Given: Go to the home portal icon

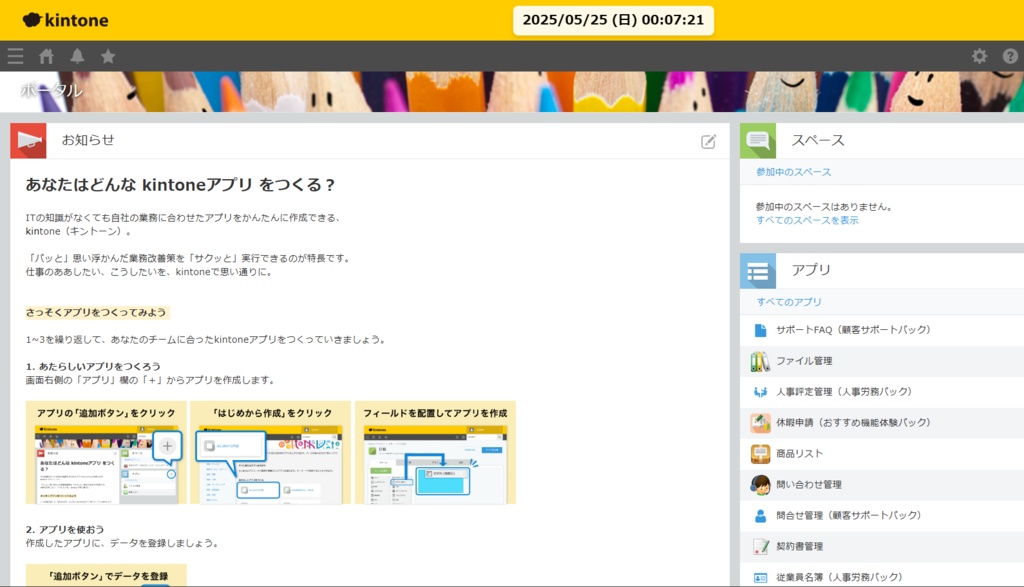Looking at the screenshot, I should click(x=46, y=56).
